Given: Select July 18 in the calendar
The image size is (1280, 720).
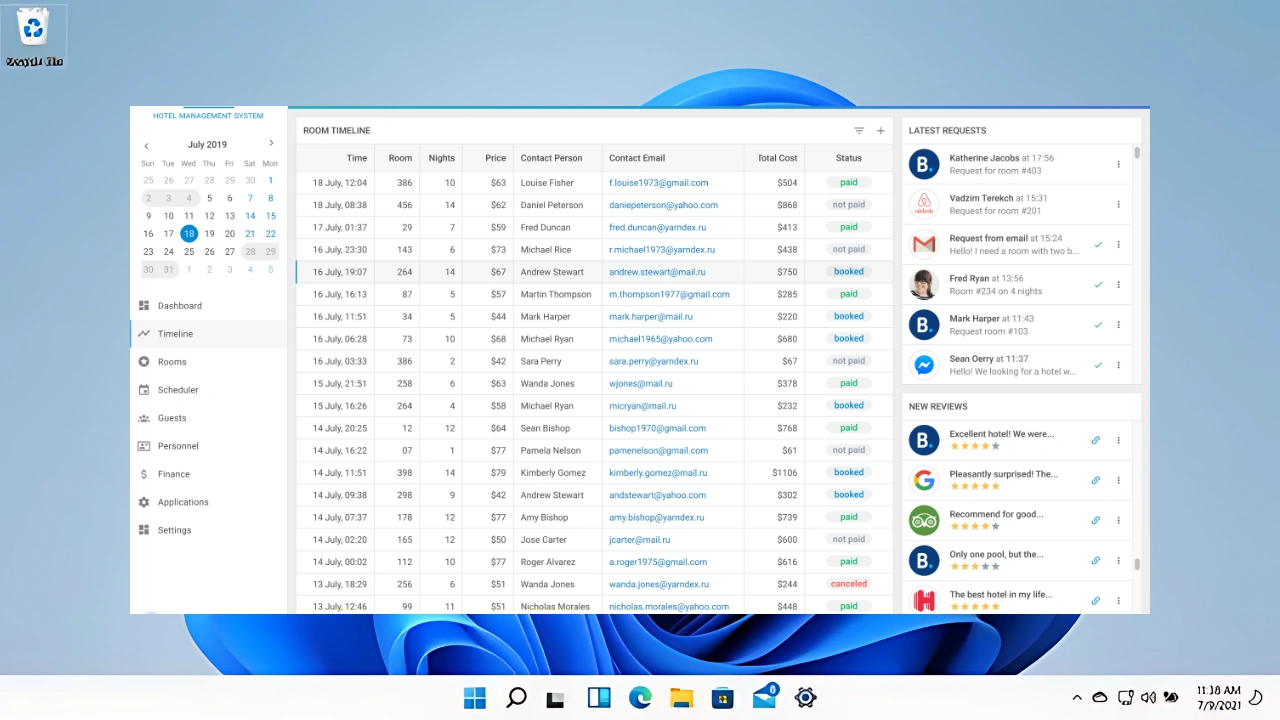Looking at the screenshot, I should [x=189, y=233].
